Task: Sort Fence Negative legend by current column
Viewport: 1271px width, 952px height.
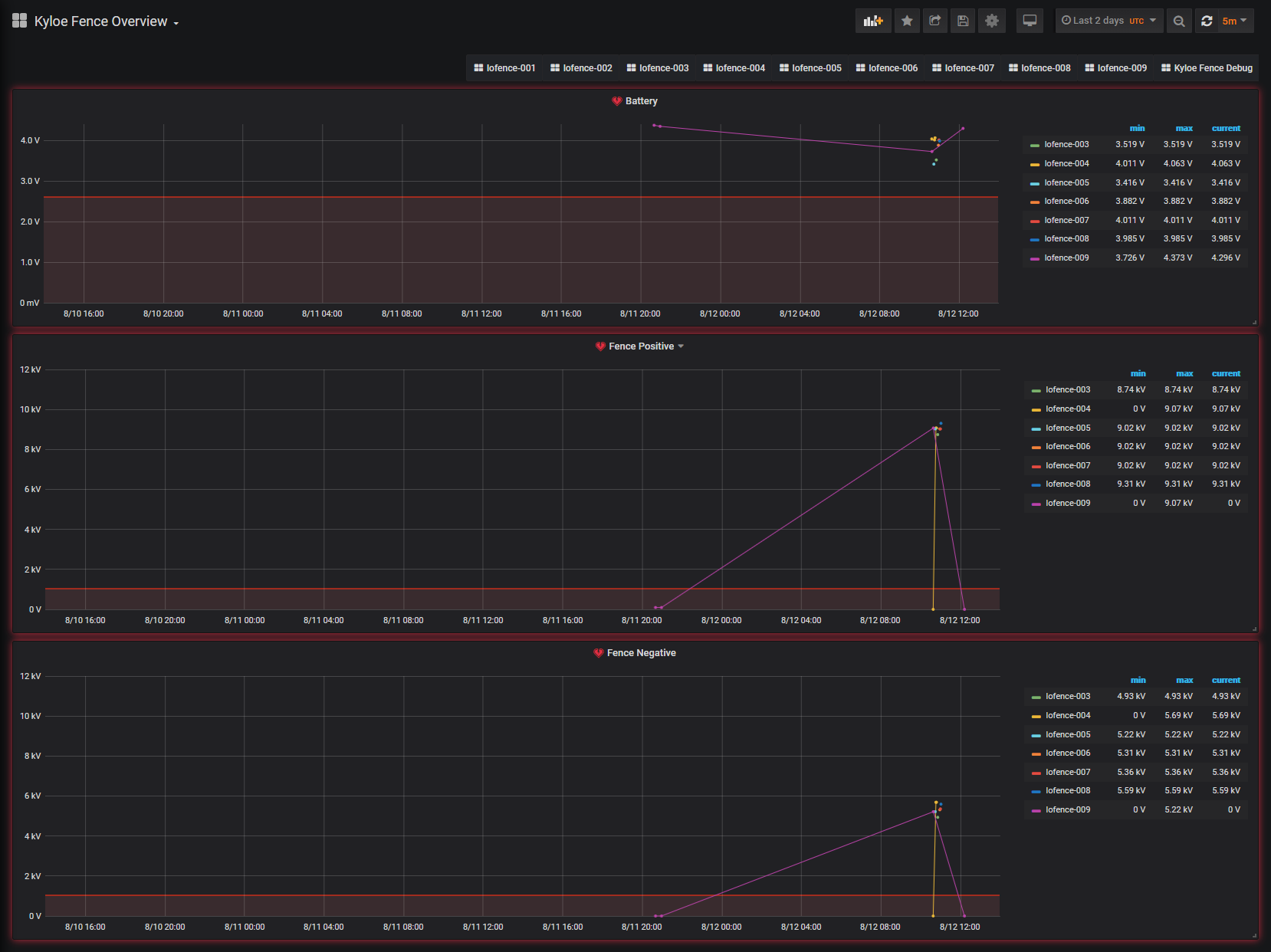Action: coord(1225,681)
